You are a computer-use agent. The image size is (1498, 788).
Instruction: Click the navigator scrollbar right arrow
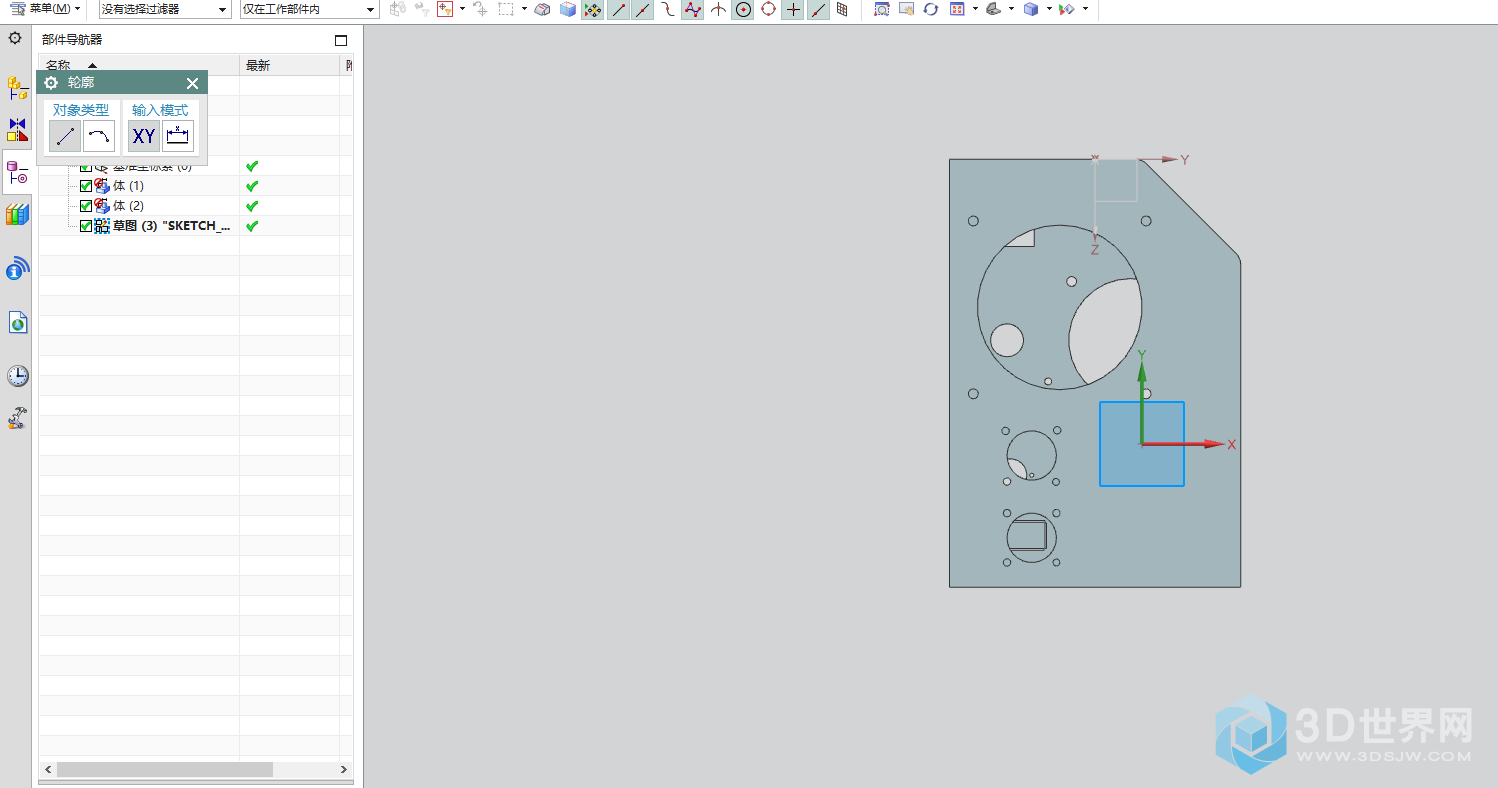(343, 770)
